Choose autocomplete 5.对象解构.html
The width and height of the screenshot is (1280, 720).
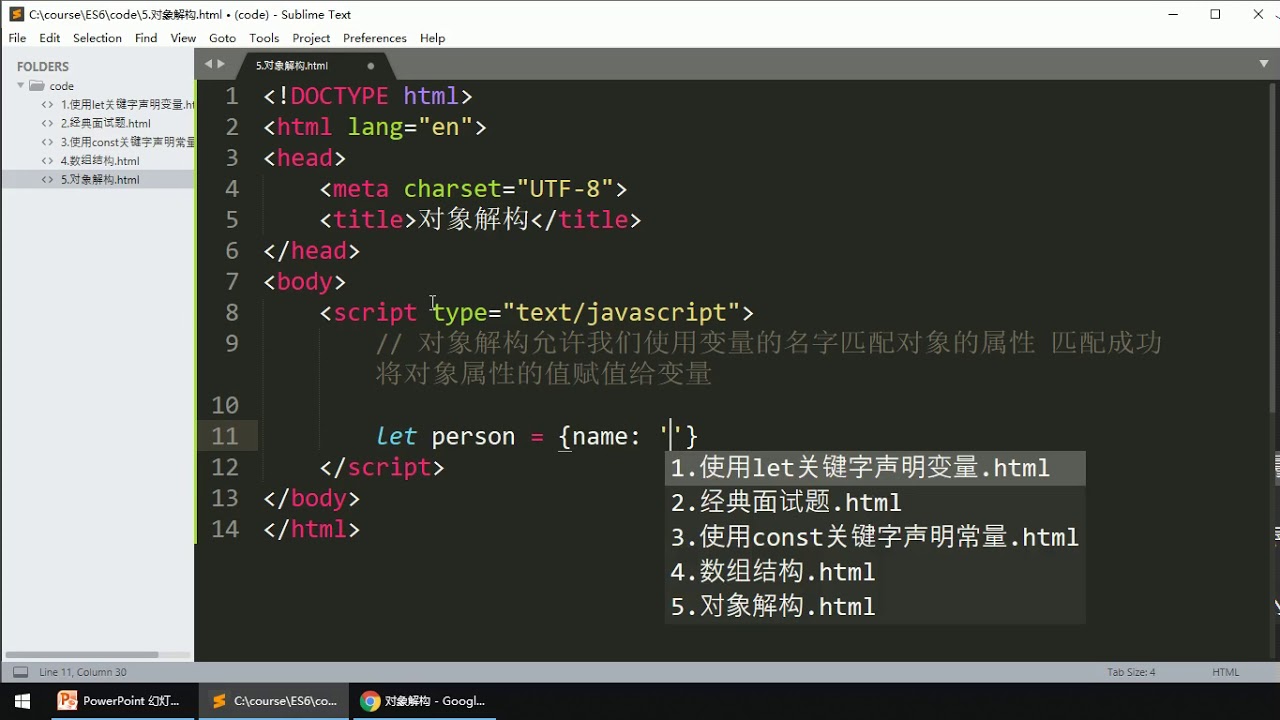coord(875,607)
